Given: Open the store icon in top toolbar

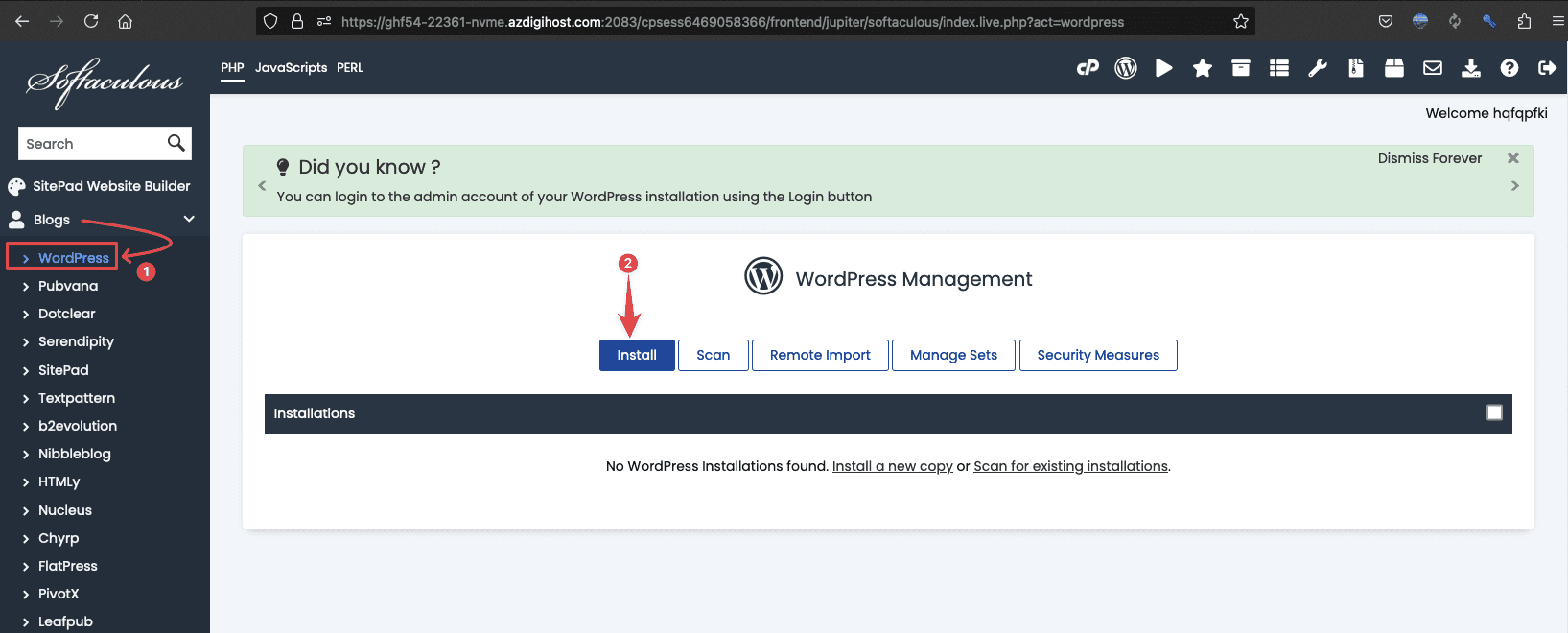Looking at the screenshot, I should coord(1394,68).
